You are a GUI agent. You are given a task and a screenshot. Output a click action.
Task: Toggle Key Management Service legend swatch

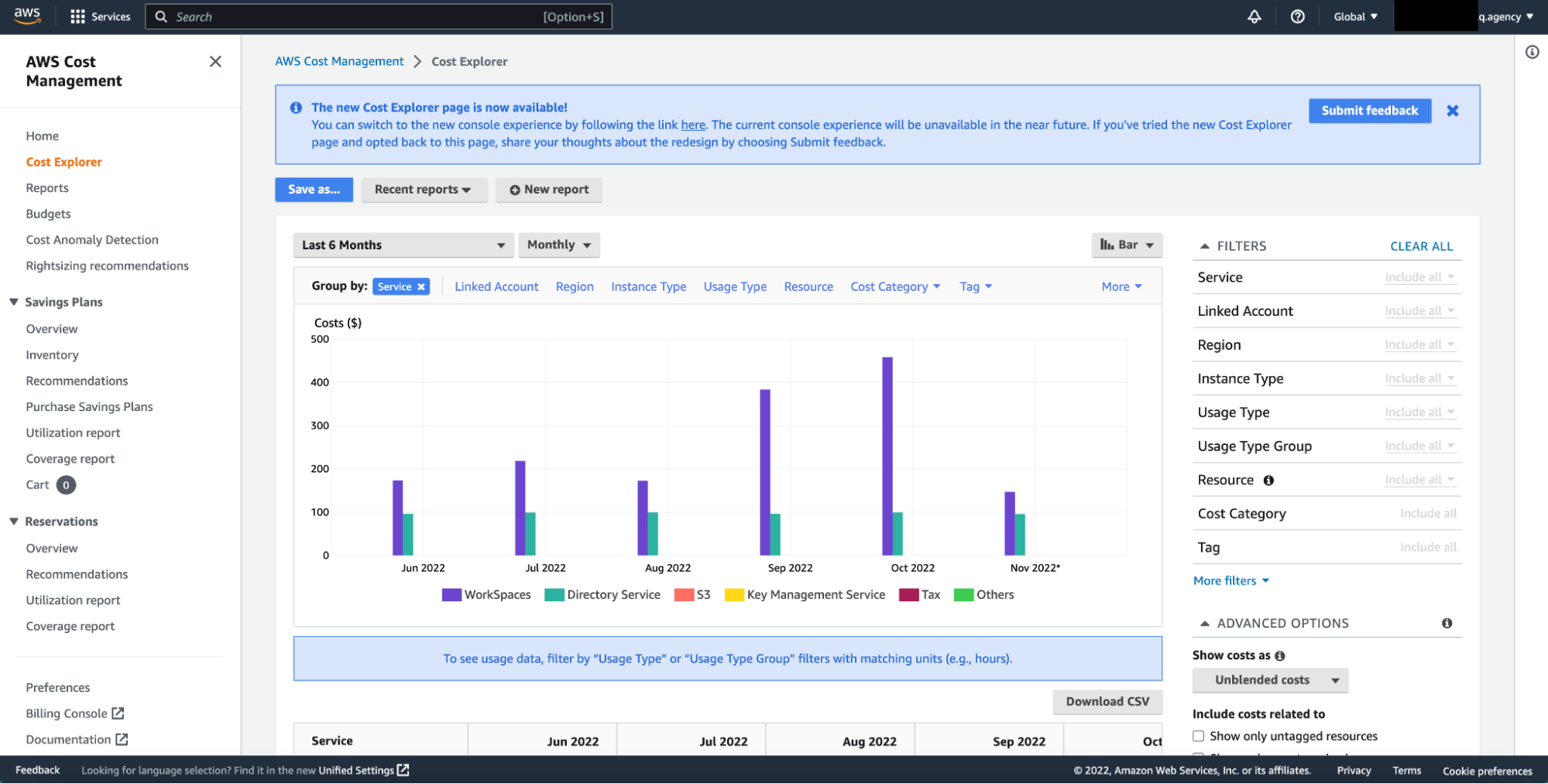pyautogui.click(x=734, y=594)
